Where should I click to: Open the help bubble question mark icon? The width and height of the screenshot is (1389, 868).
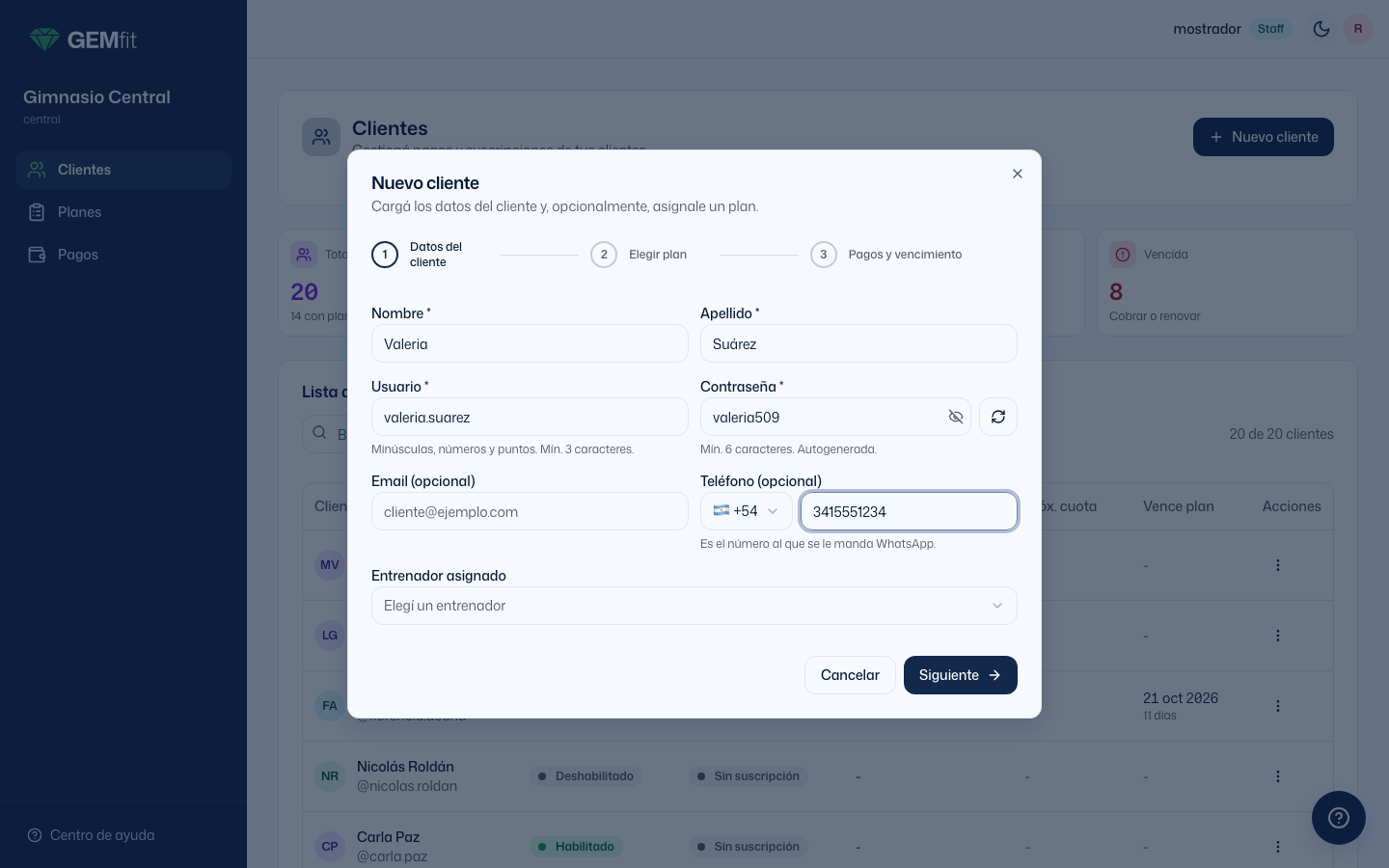coord(1339,818)
